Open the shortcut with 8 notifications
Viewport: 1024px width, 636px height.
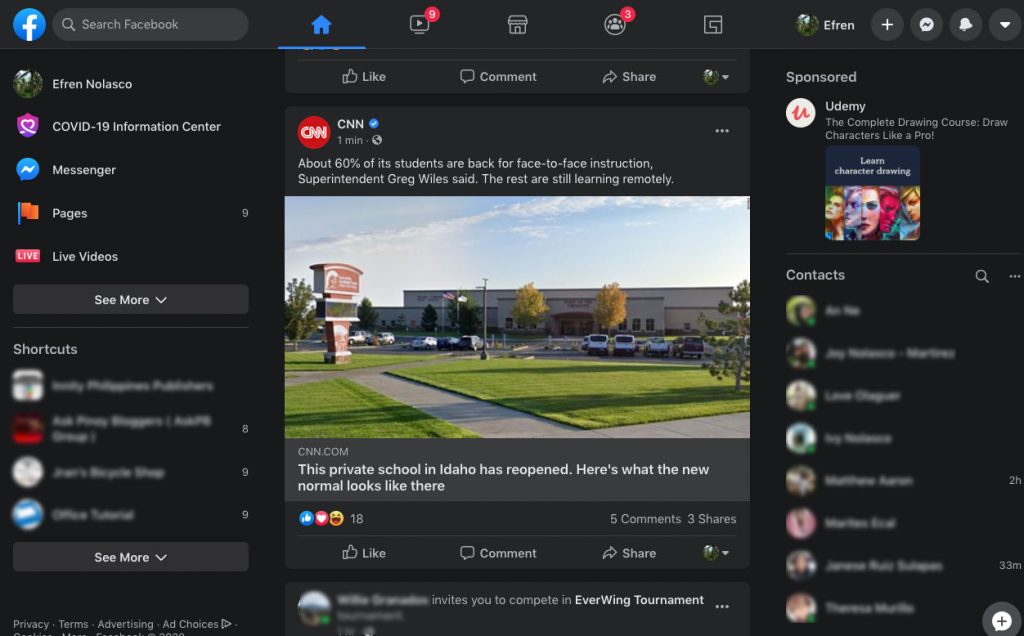pyautogui.click(x=131, y=428)
